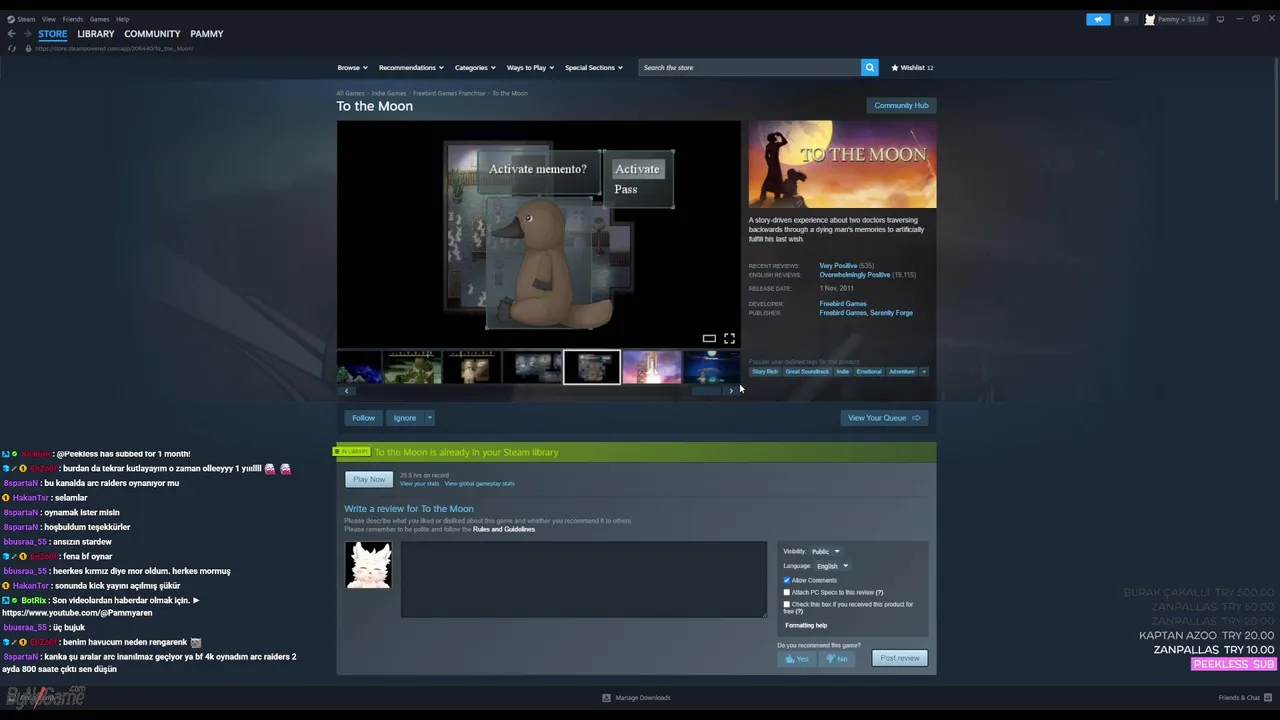Screen dimensions: 1280x720
Task: Change review Language from English
Action: point(832,566)
